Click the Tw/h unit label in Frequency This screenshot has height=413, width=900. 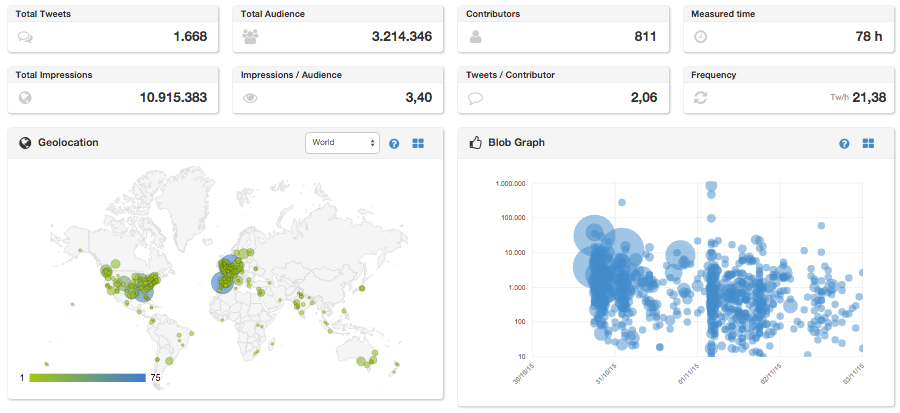(x=839, y=99)
